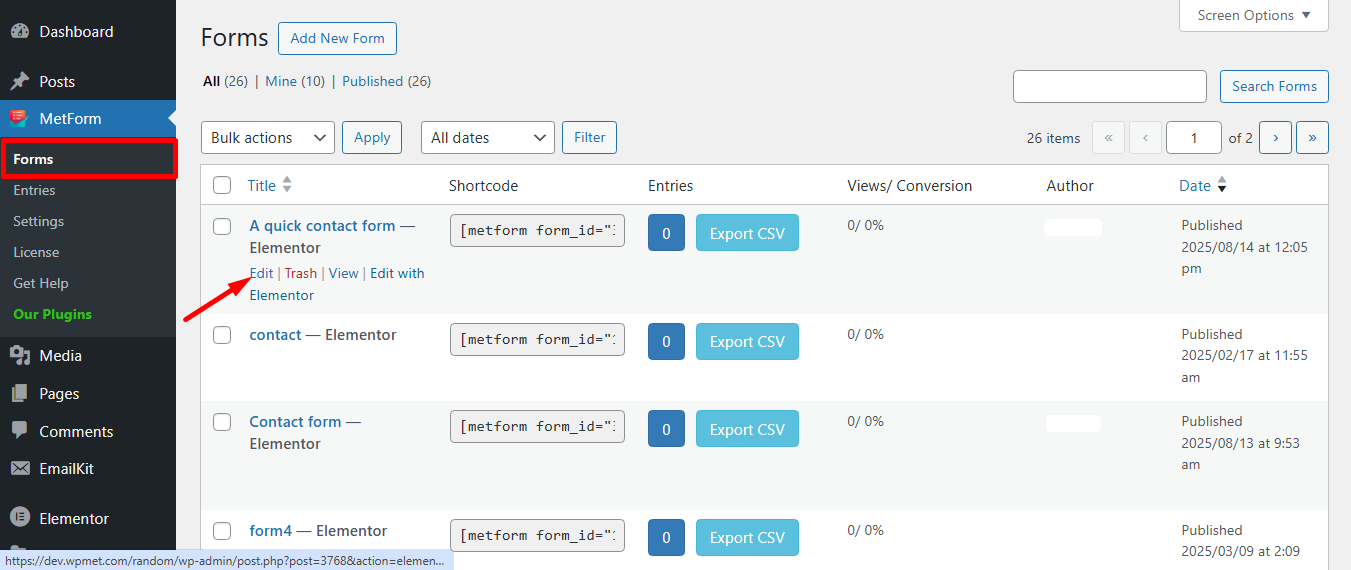The height and width of the screenshot is (570, 1351).
Task: Filter forms by Mine (10)
Action: 295,81
